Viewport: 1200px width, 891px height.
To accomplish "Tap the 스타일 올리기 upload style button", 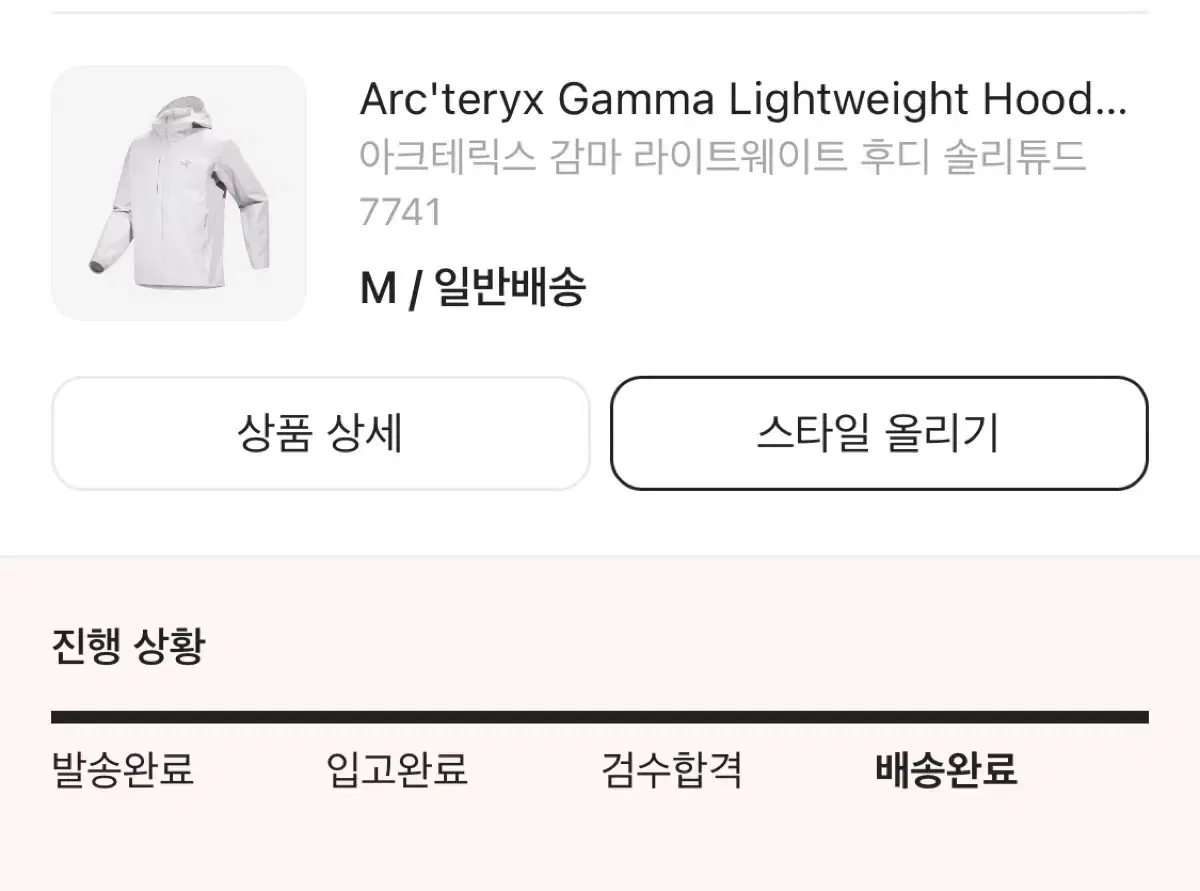I will point(879,434).
